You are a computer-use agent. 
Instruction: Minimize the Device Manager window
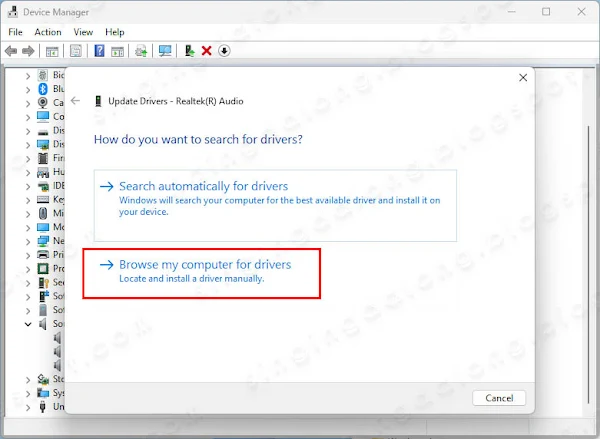511,12
